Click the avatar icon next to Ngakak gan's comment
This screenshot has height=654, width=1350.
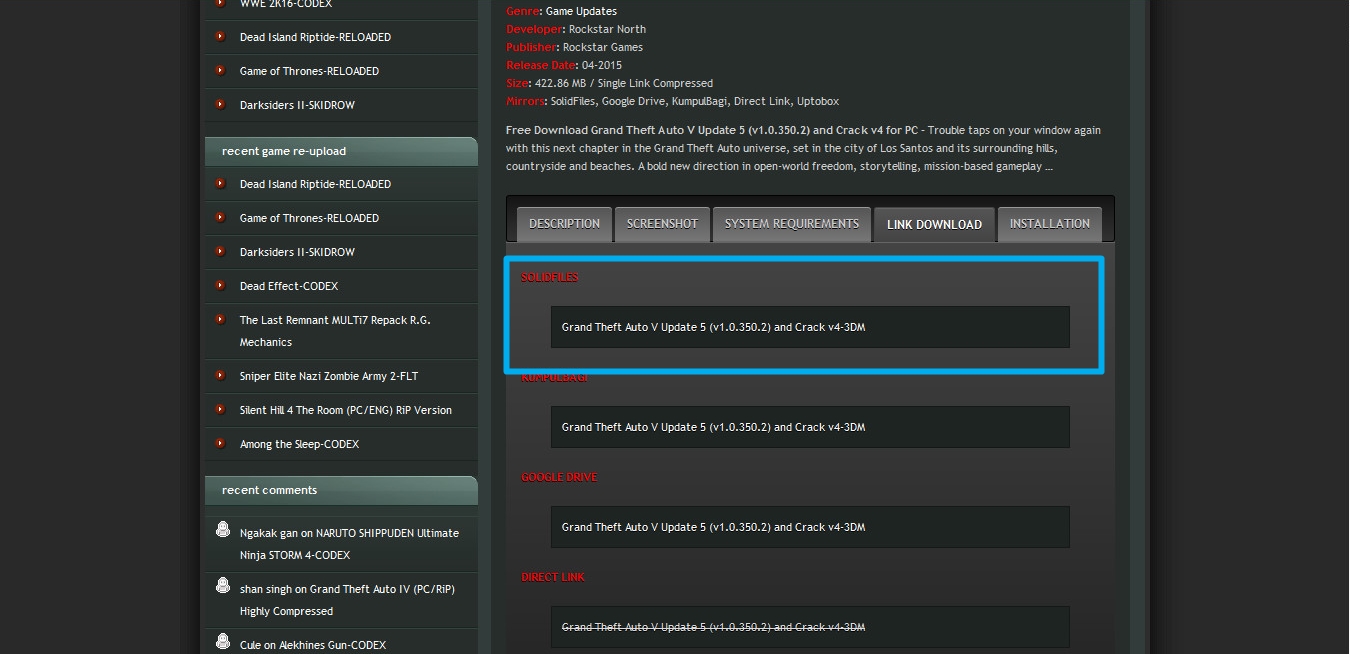click(222, 533)
